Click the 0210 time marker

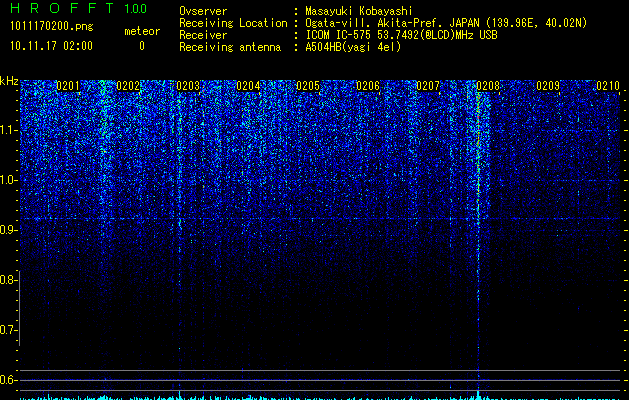click(x=608, y=86)
